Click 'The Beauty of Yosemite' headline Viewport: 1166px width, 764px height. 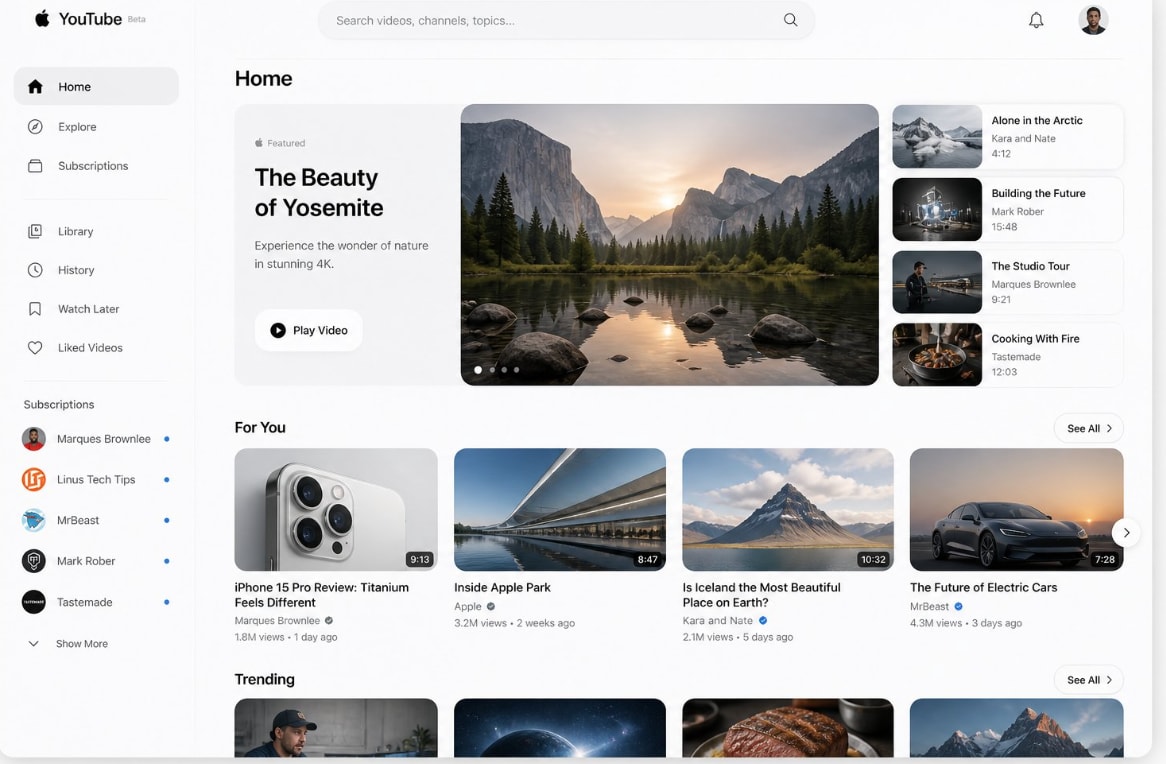[319, 192]
